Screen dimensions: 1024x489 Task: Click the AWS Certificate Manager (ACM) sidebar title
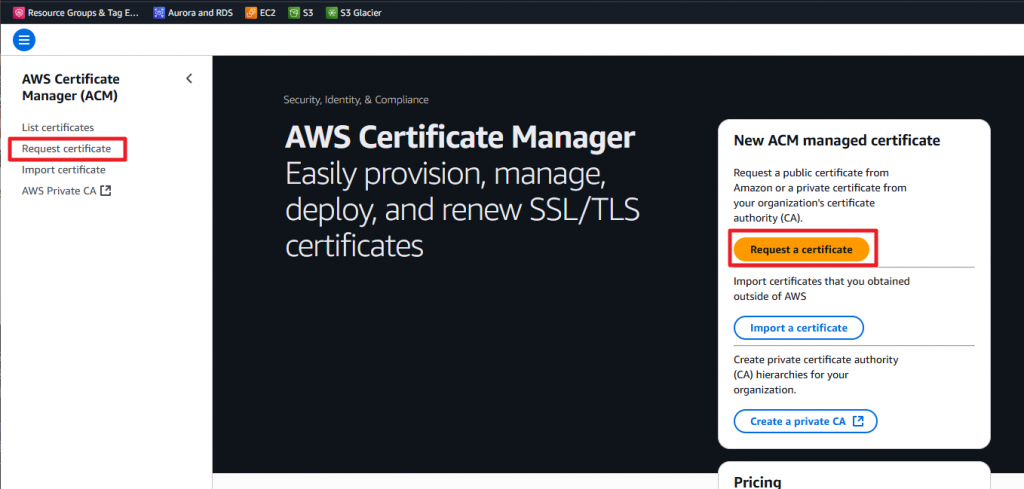click(x=71, y=87)
